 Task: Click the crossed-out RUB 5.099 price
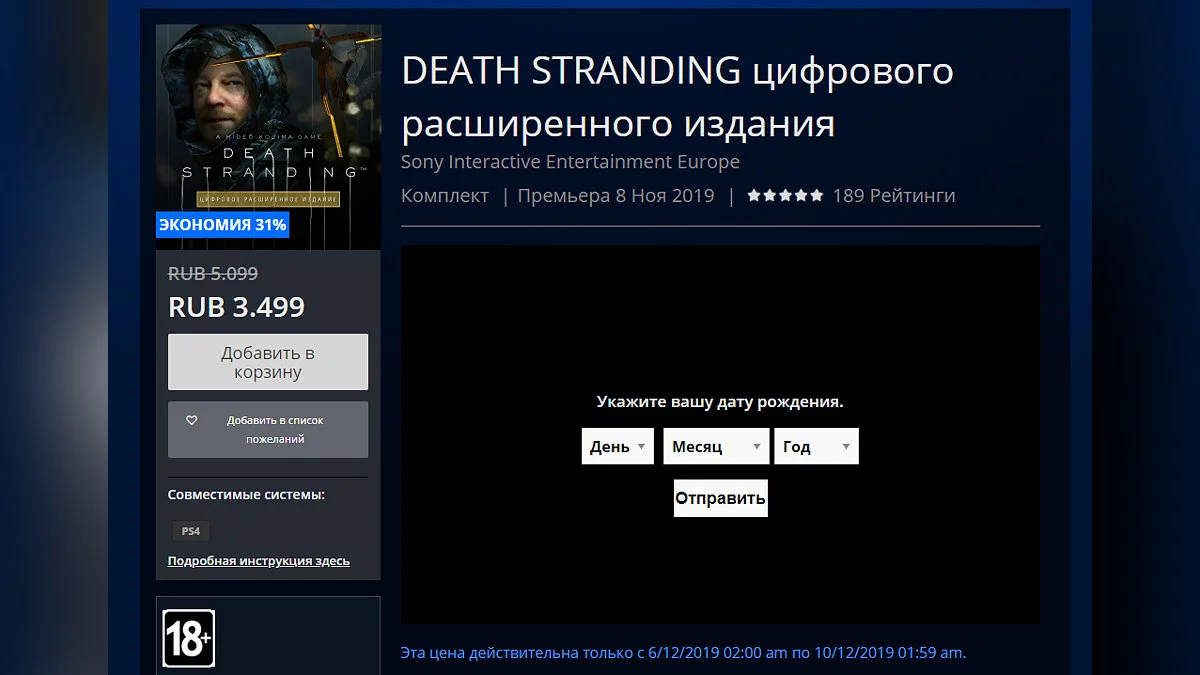[x=213, y=273]
